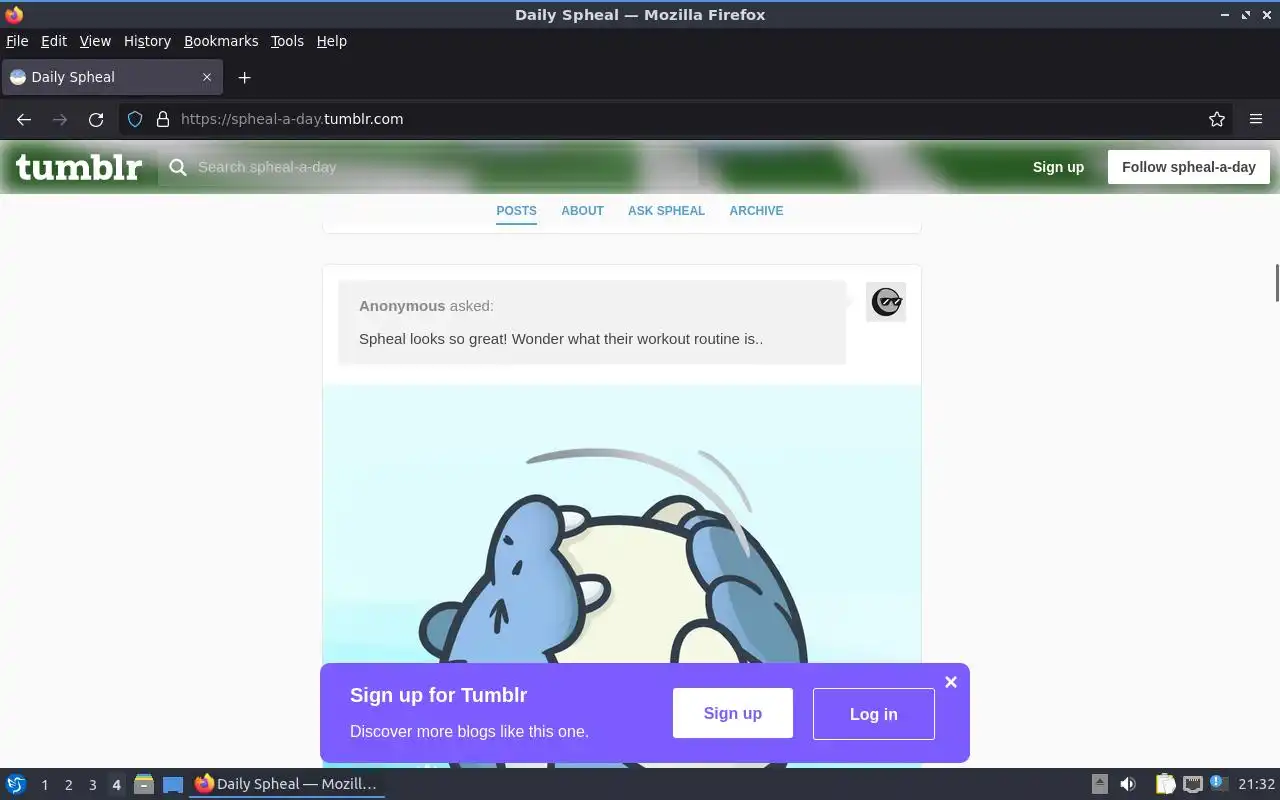Open a new browser tab

click(244, 77)
